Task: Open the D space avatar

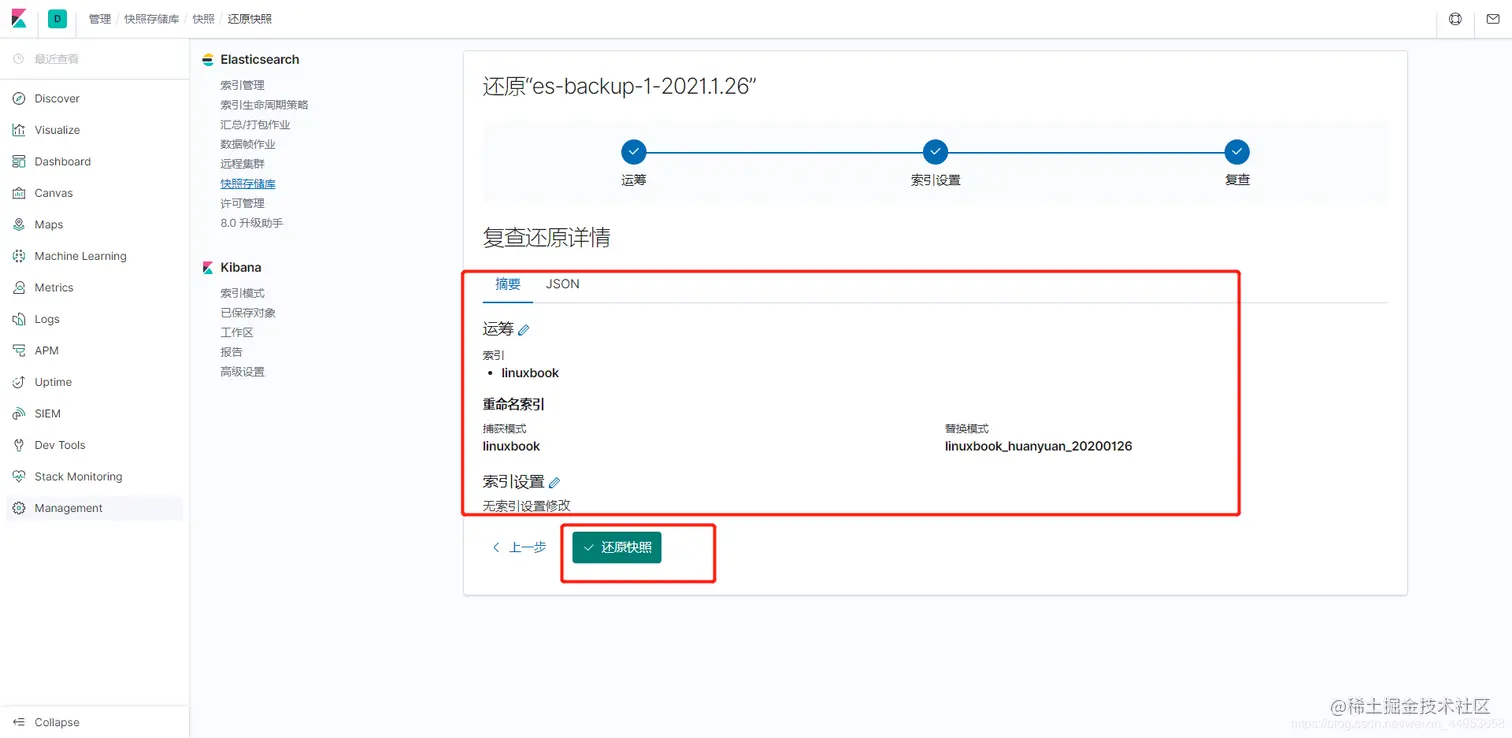Action: click(x=57, y=19)
